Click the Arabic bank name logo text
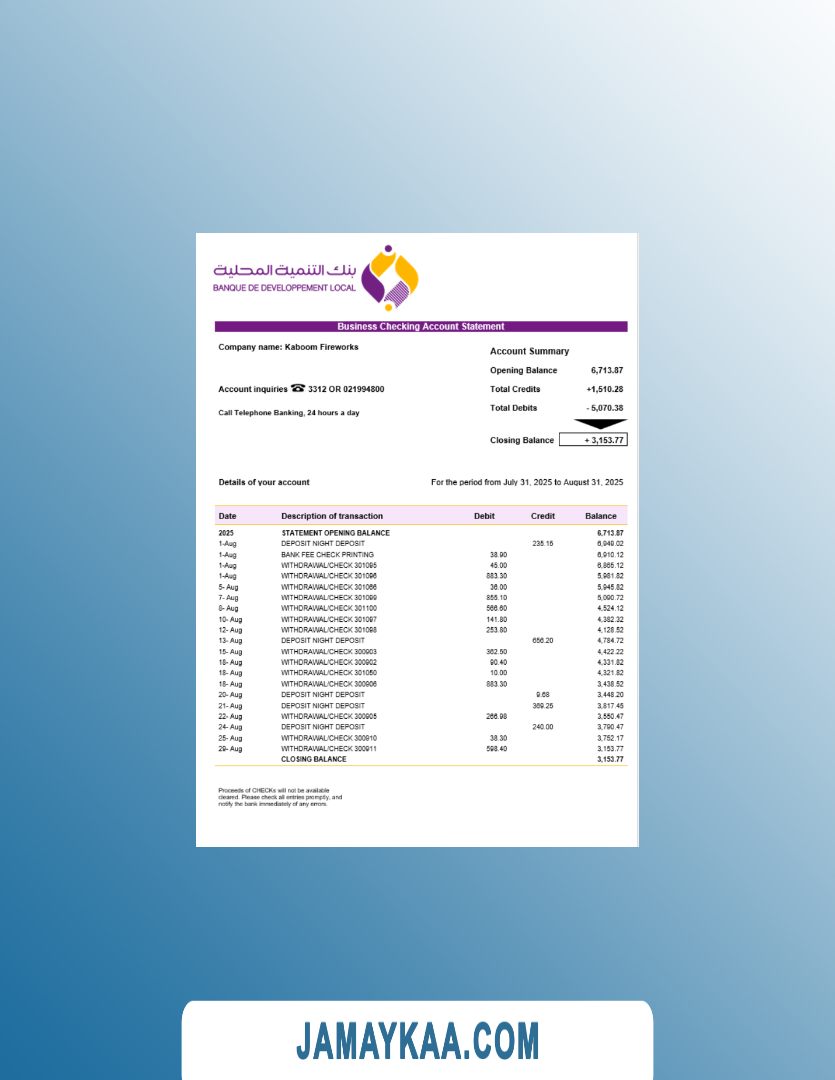 pyautogui.click(x=284, y=271)
